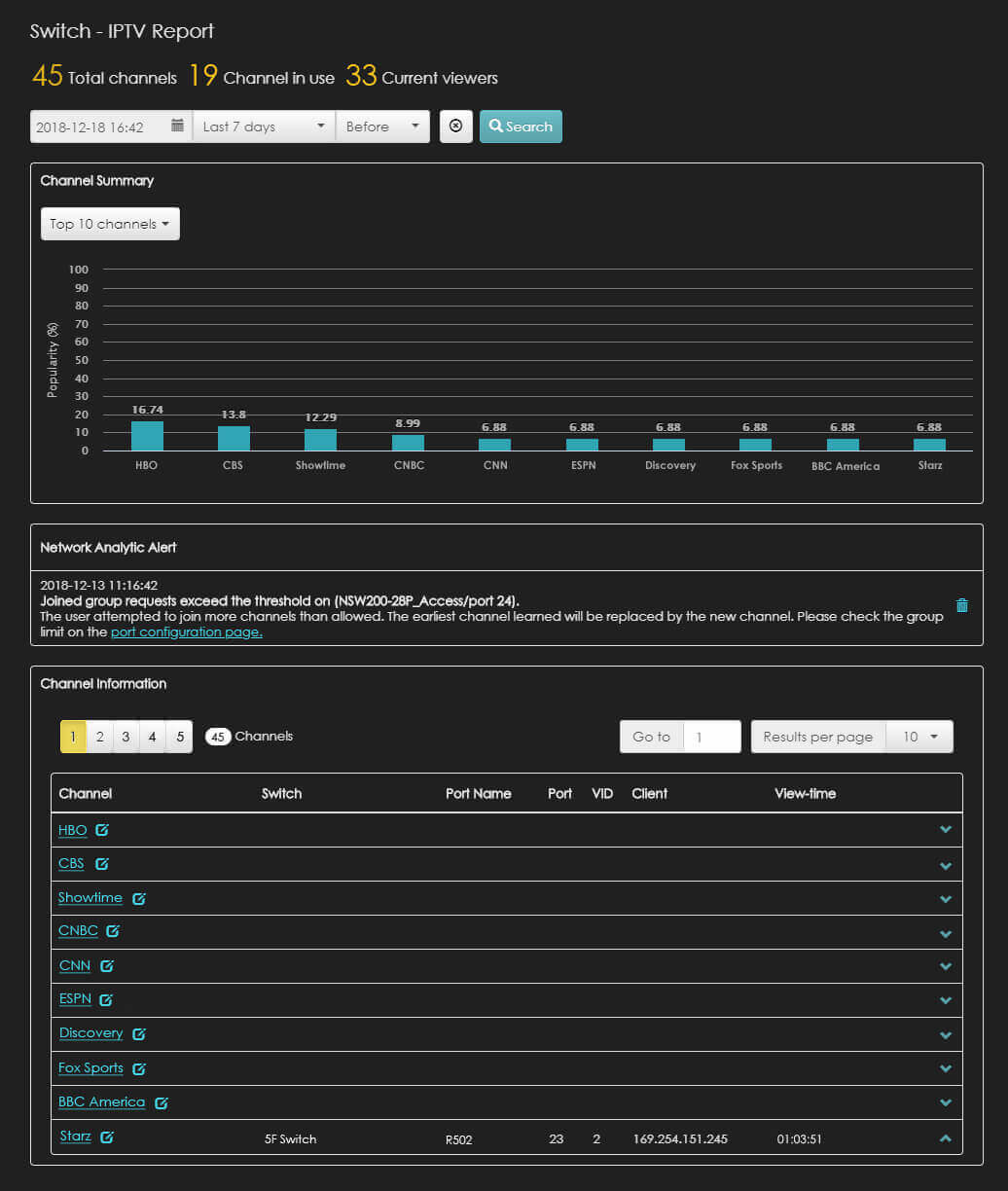Click the Search button

point(521,126)
